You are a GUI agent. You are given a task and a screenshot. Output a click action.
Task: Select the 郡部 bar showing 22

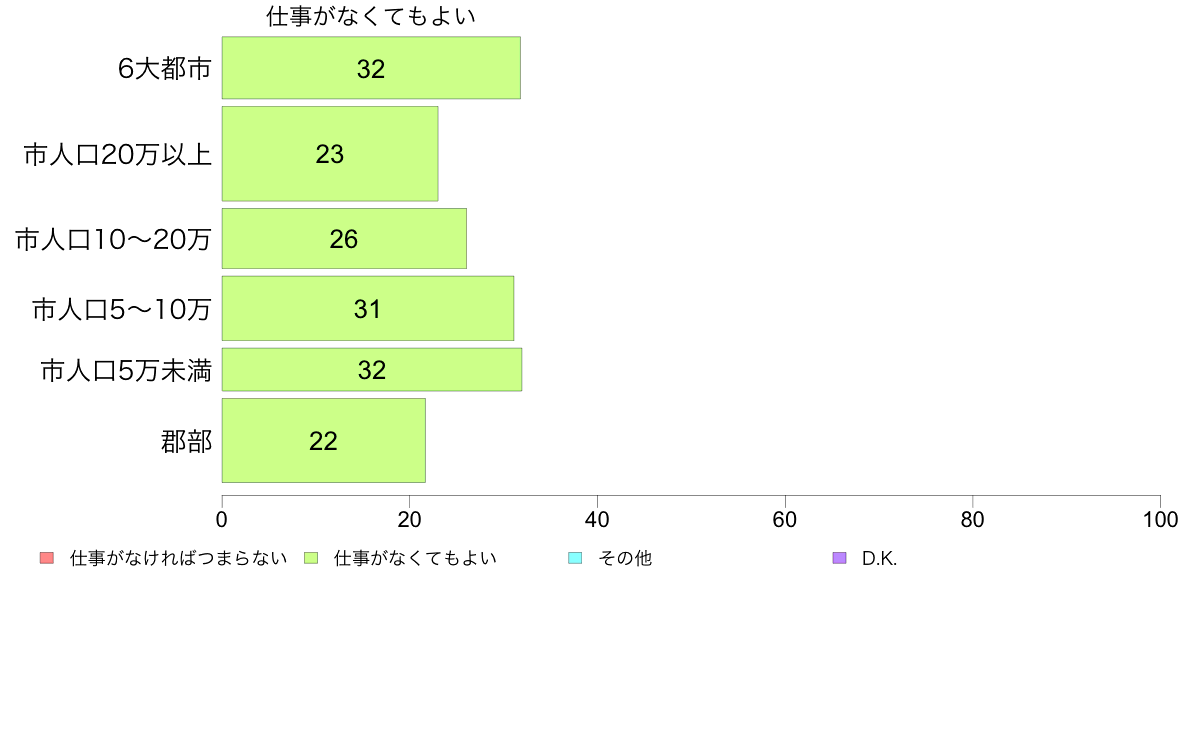click(x=324, y=440)
